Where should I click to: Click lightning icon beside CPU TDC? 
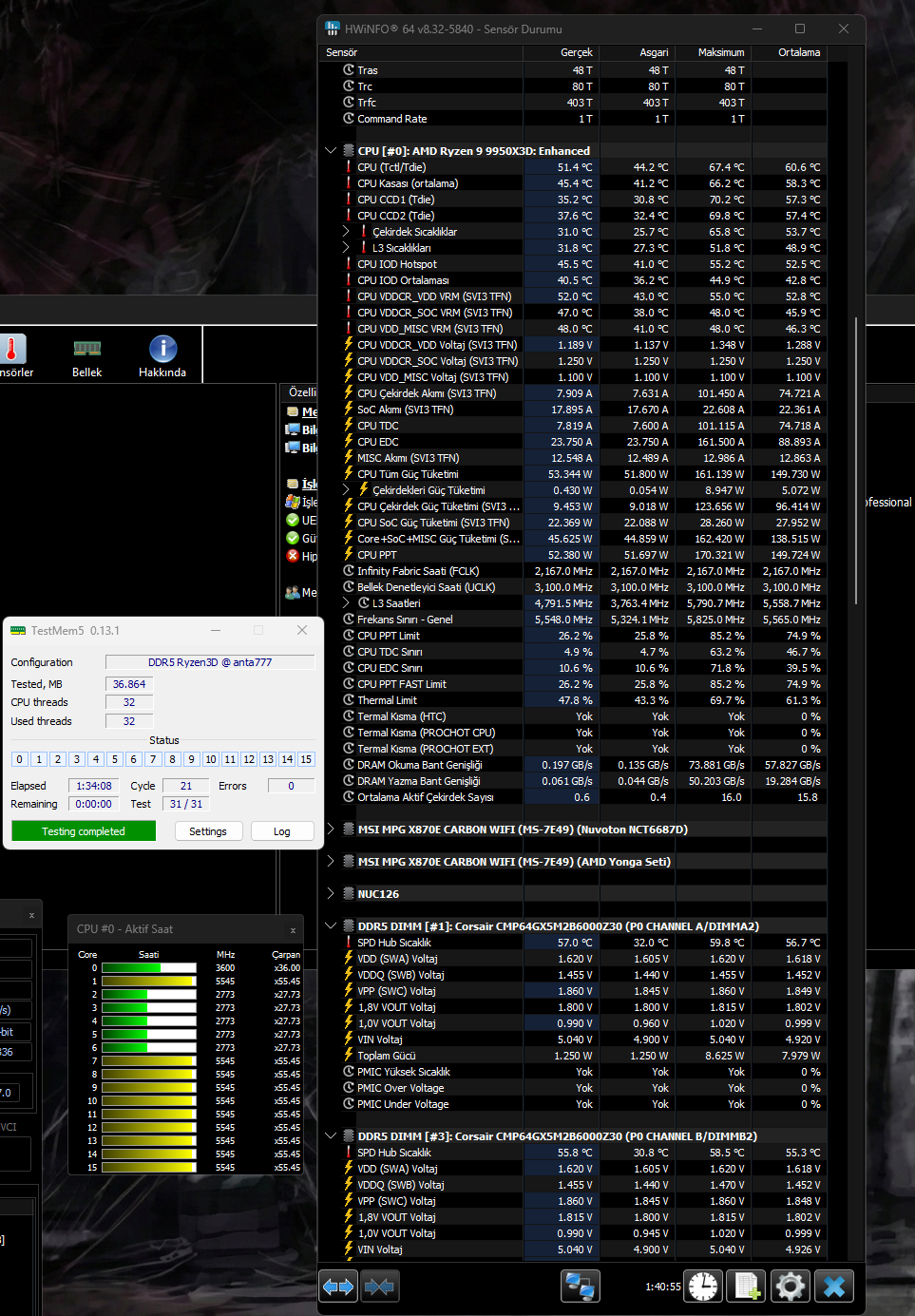(x=349, y=426)
